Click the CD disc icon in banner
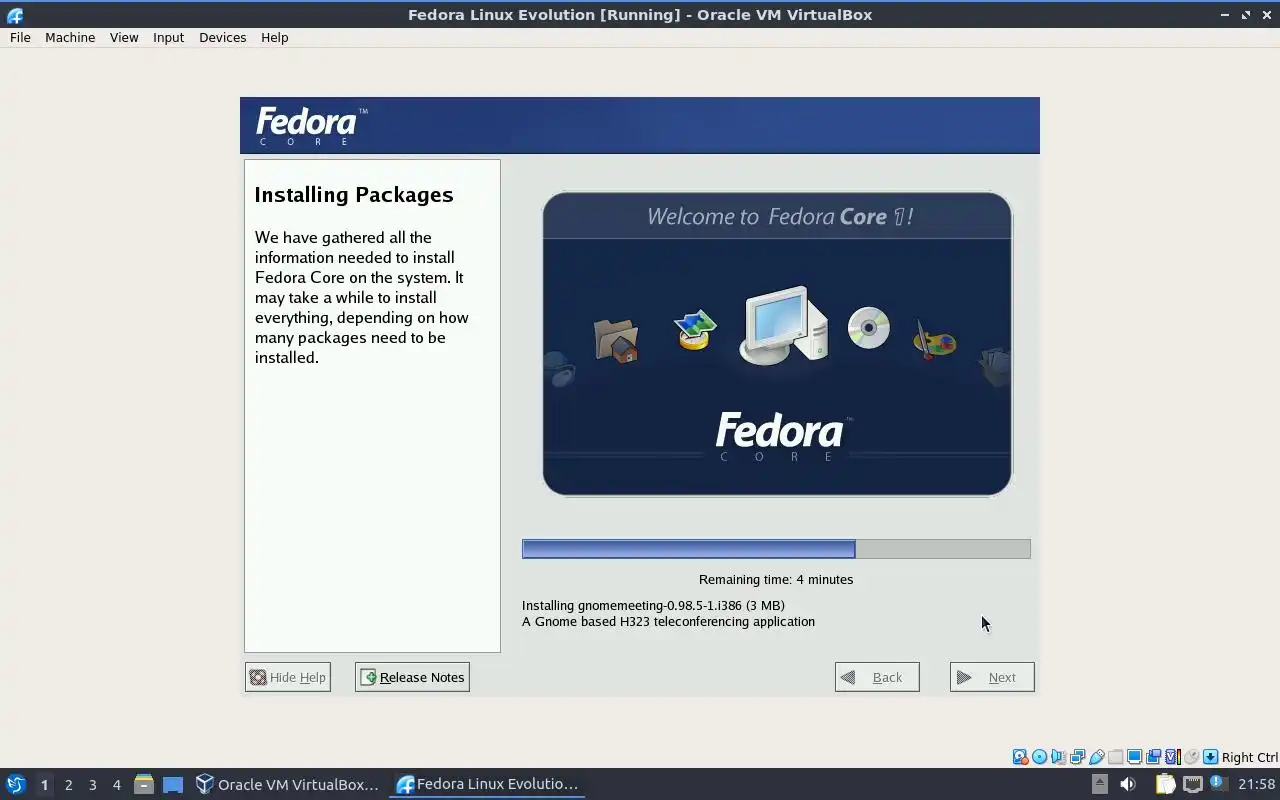Image resolution: width=1280 pixels, height=800 pixels. point(869,328)
